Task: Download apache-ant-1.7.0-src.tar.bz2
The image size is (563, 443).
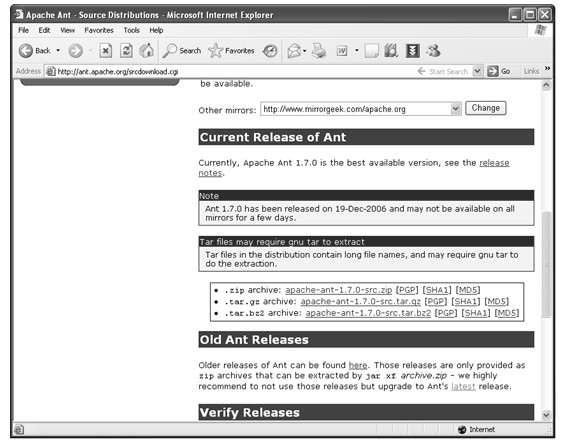Action: tap(368, 313)
